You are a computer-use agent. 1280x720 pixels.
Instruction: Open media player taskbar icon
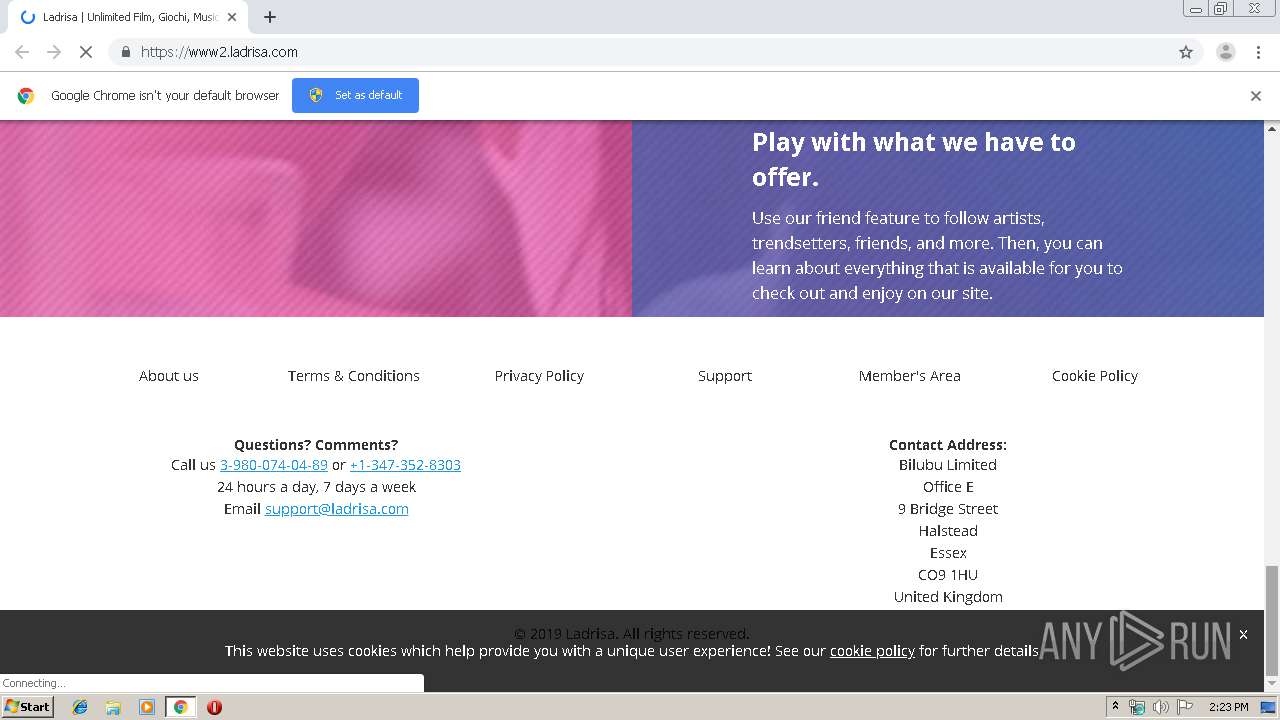(147, 707)
